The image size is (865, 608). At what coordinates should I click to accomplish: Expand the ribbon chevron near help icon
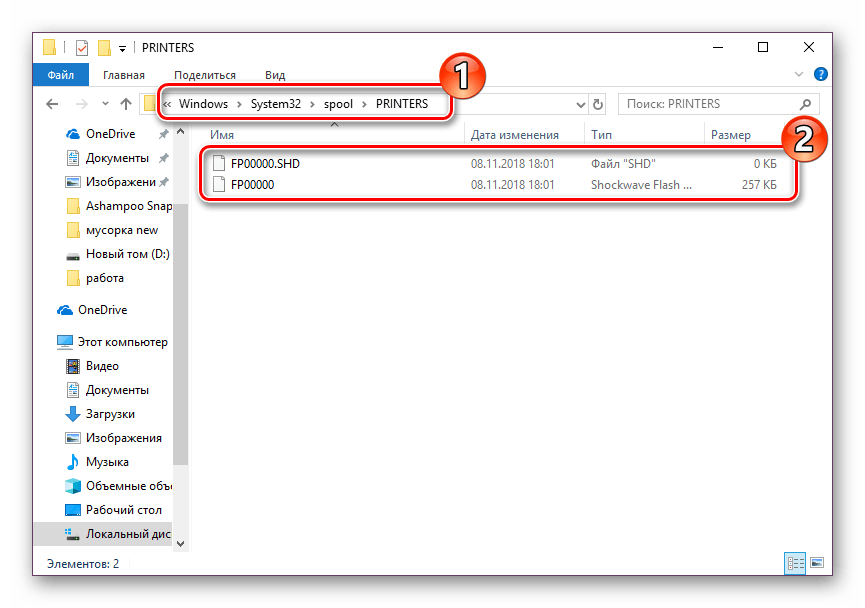(x=797, y=74)
